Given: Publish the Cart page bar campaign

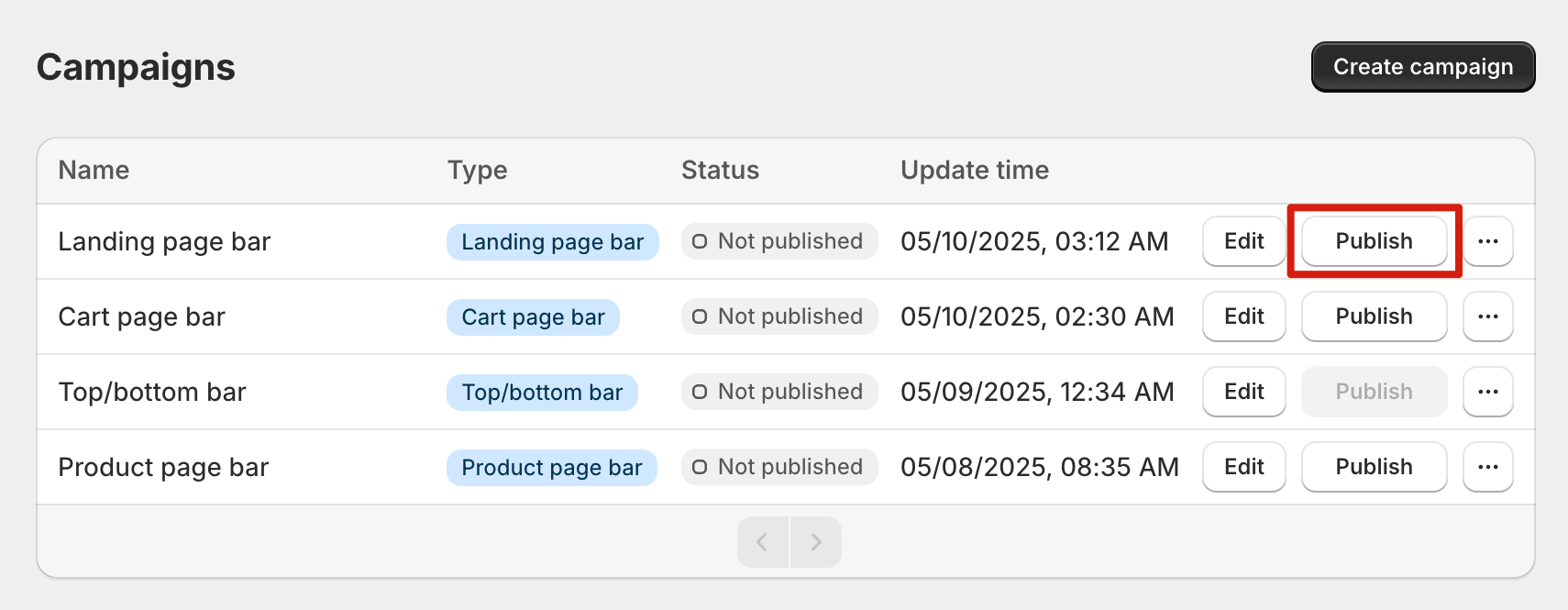Looking at the screenshot, I should click(x=1374, y=316).
